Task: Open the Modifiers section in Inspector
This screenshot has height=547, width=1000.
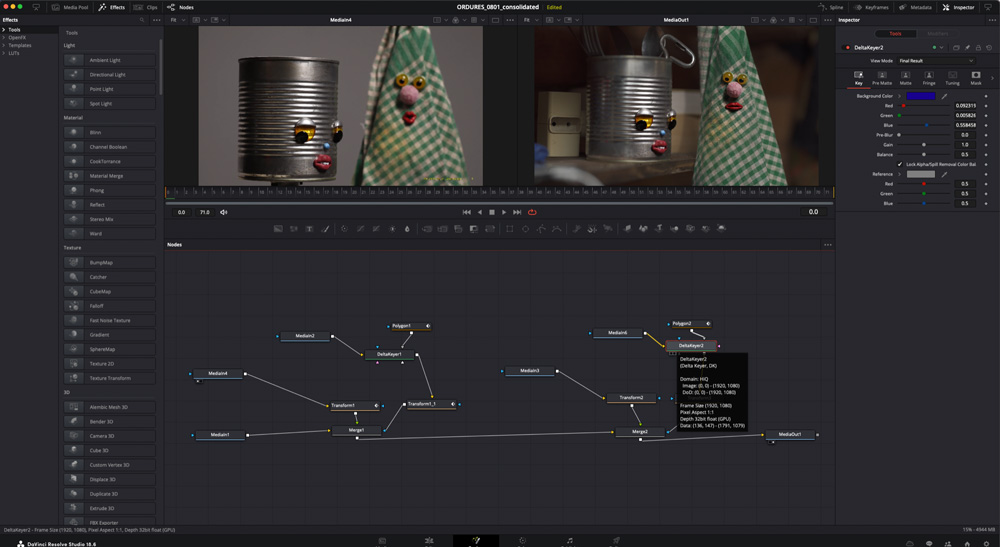Action: [937, 33]
